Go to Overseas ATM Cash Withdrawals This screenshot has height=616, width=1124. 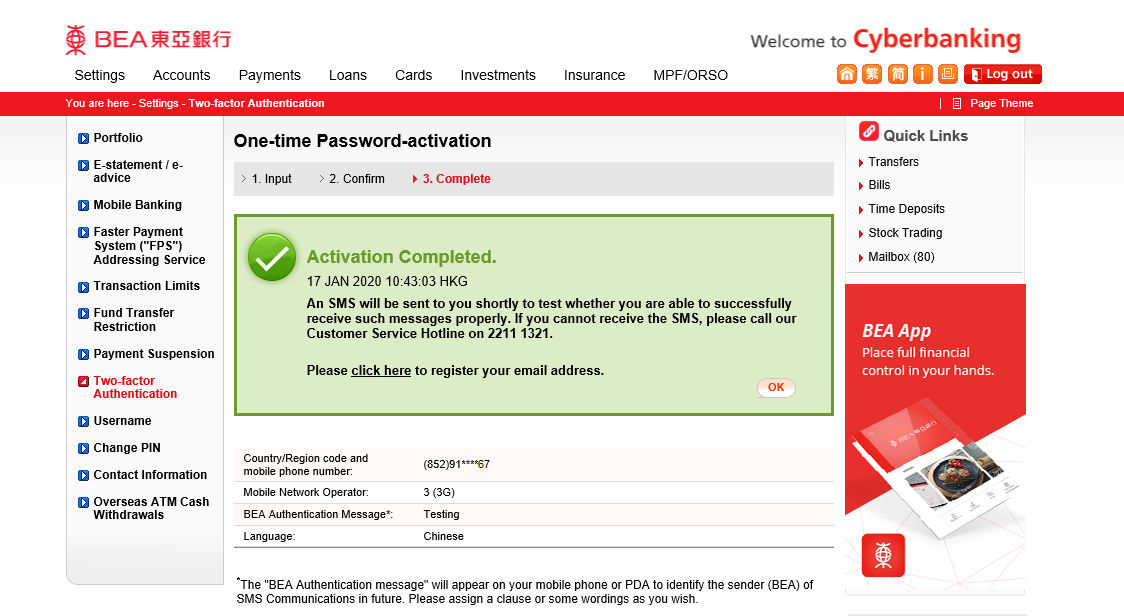[x=151, y=508]
